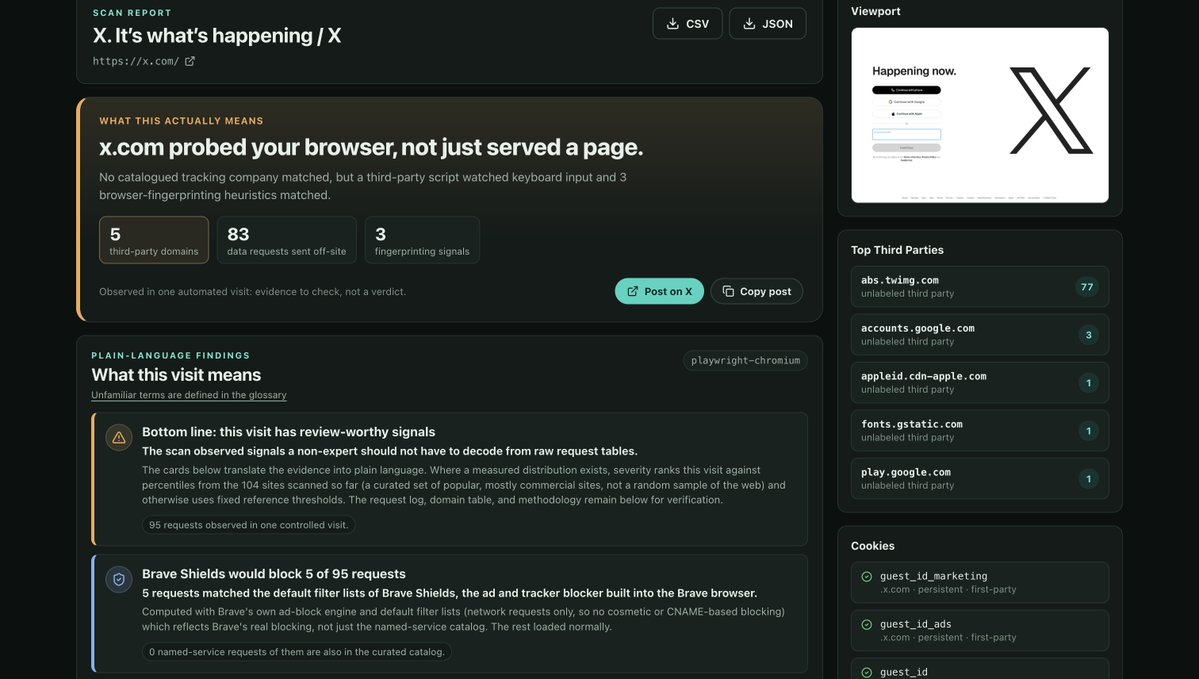Screen dimensions: 1199x679
Task: Click the 'Bottom line: this visit has review-worthy signals' heading
Action: click(288, 432)
